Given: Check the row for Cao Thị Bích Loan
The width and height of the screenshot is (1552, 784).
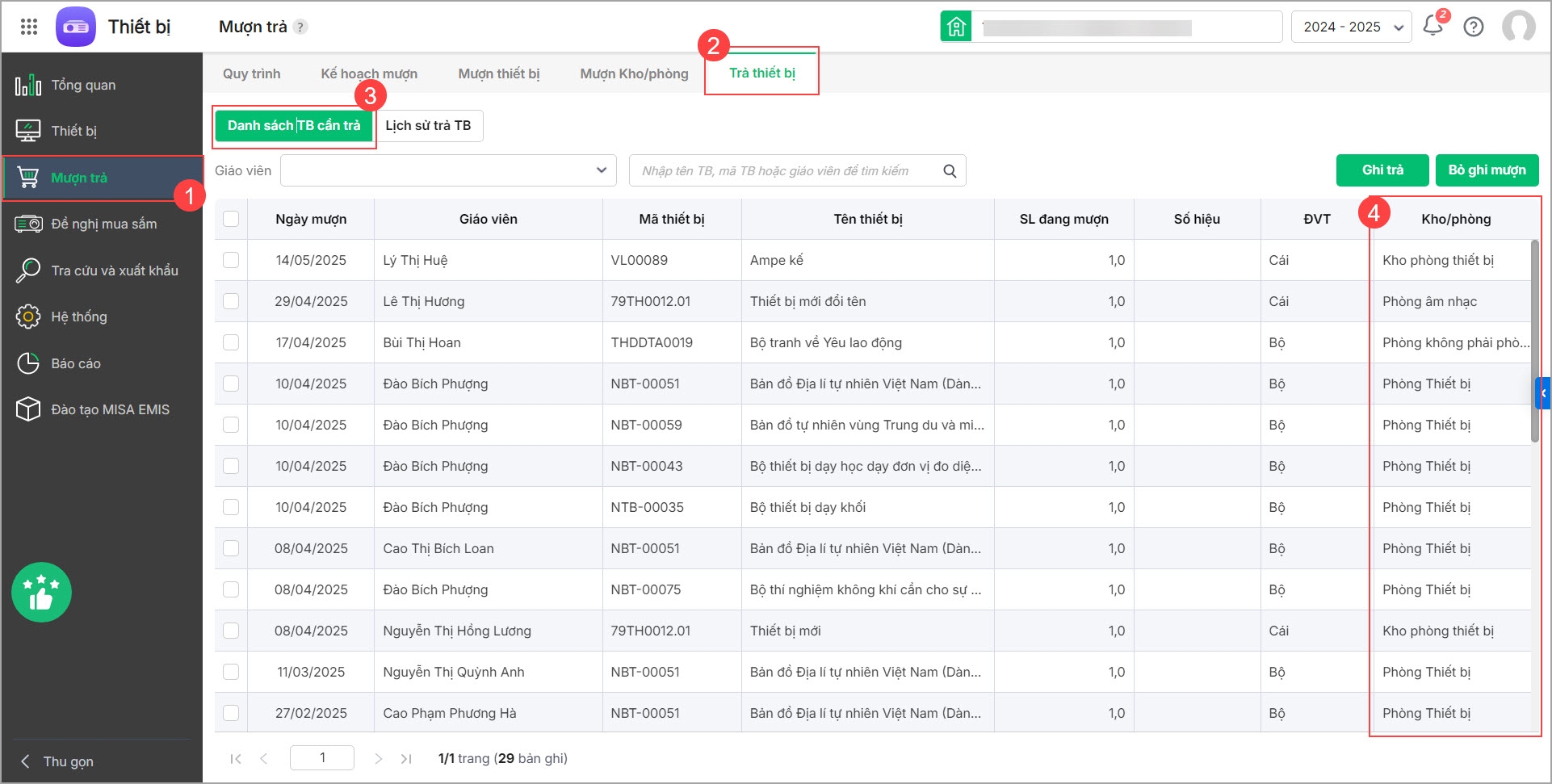Looking at the screenshot, I should coord(231,548).
